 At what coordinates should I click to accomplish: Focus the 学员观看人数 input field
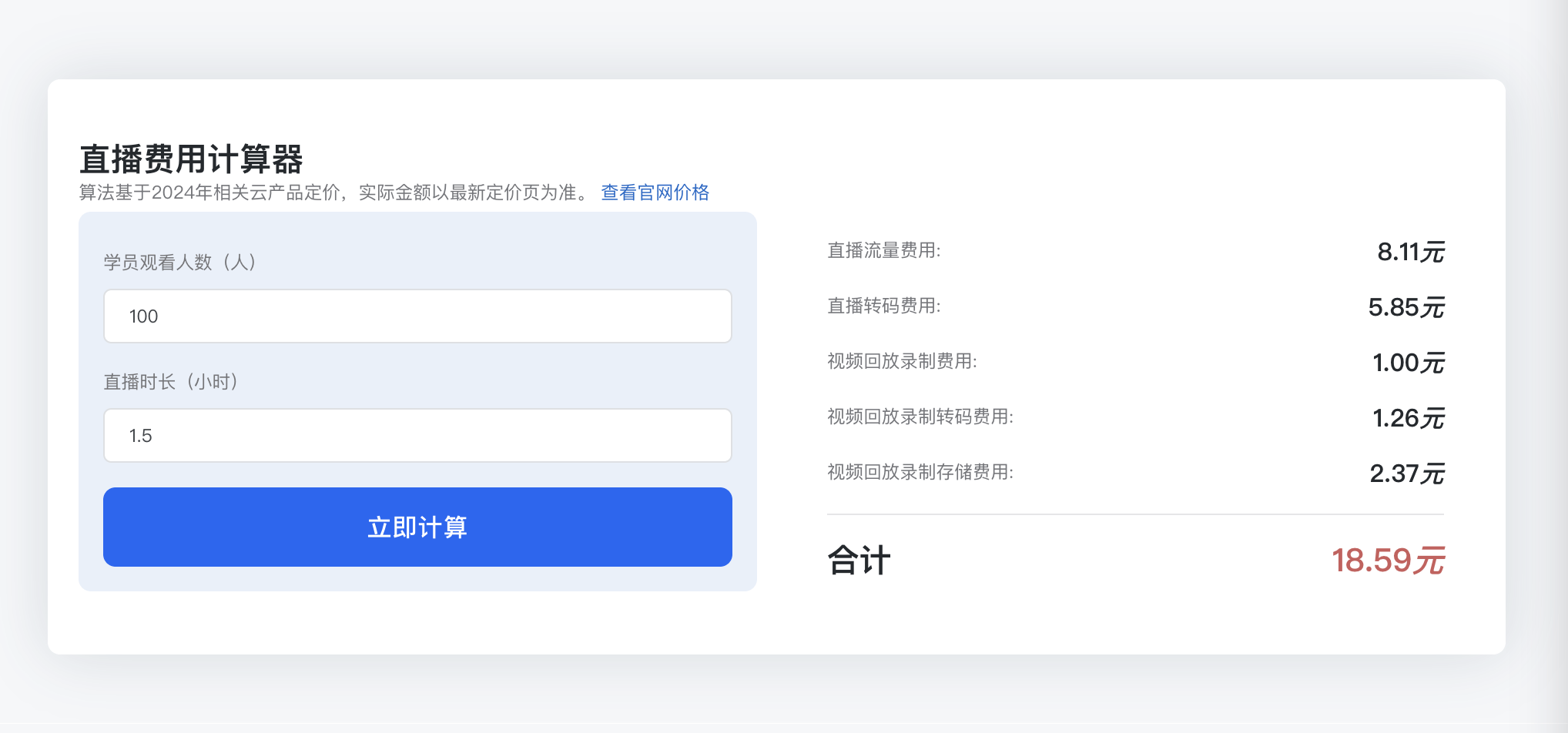coord(417,316)
